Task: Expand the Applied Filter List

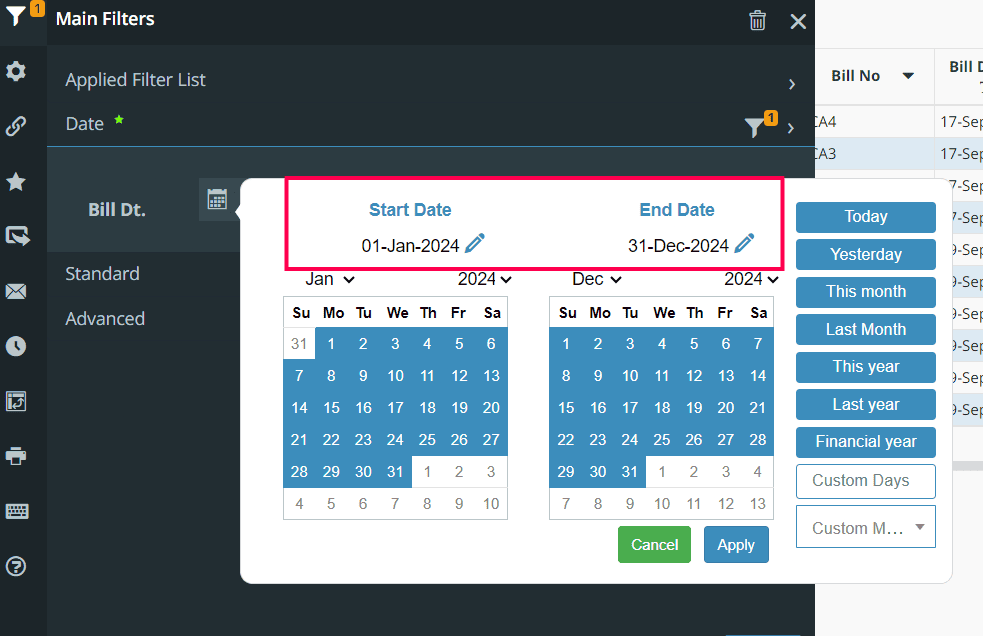Action: point(791,84)
